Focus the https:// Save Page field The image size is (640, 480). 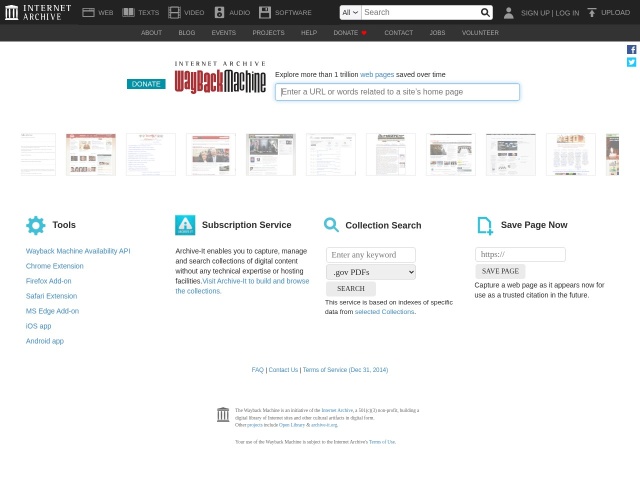[x=520, y=255]
